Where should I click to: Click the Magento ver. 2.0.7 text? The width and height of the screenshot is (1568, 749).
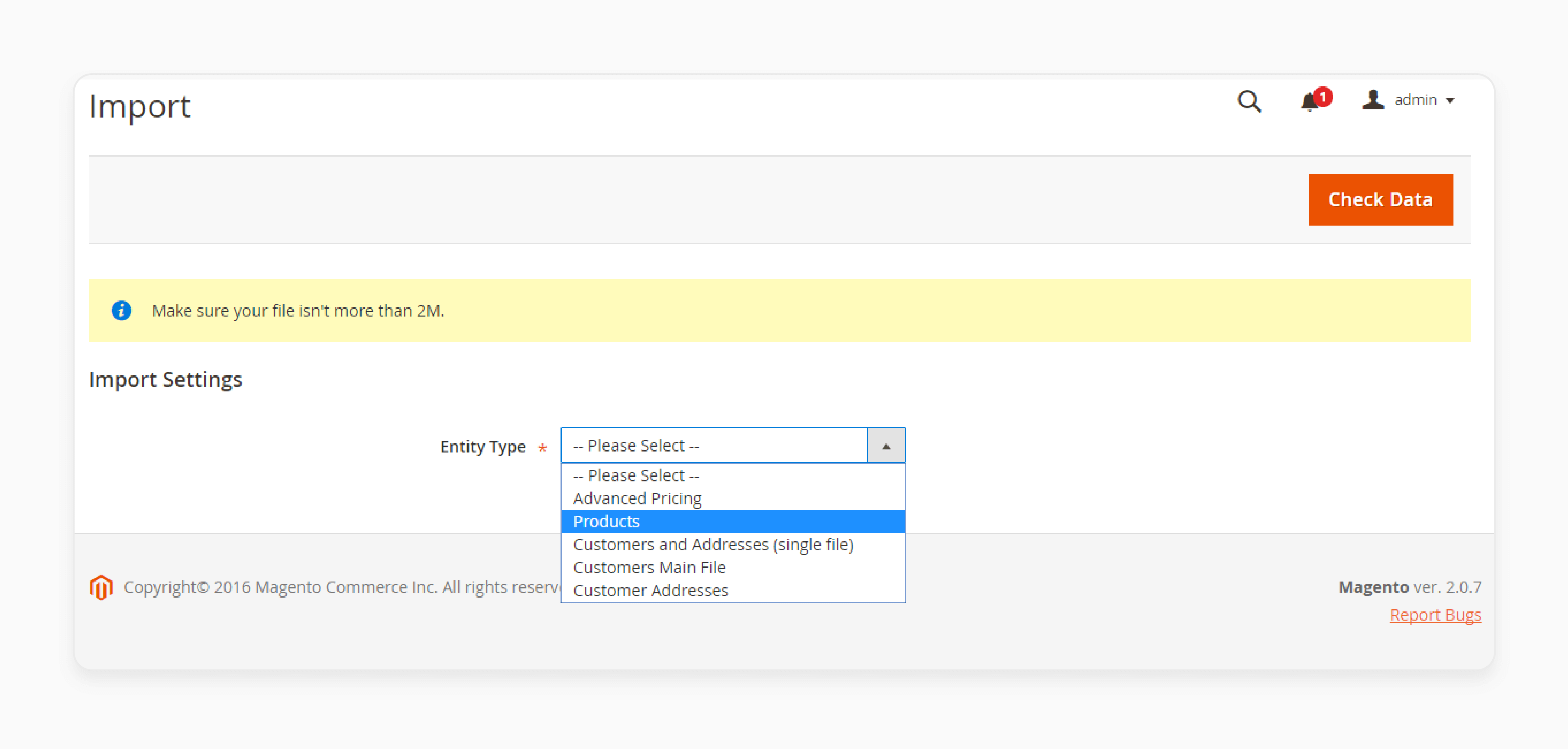[x=1410, y=587]
